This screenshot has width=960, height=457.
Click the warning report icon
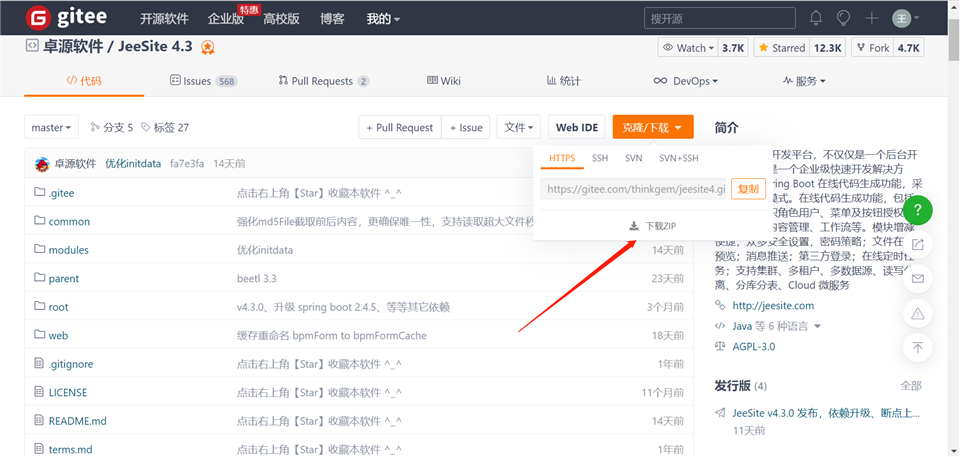[x=917, y=314]
